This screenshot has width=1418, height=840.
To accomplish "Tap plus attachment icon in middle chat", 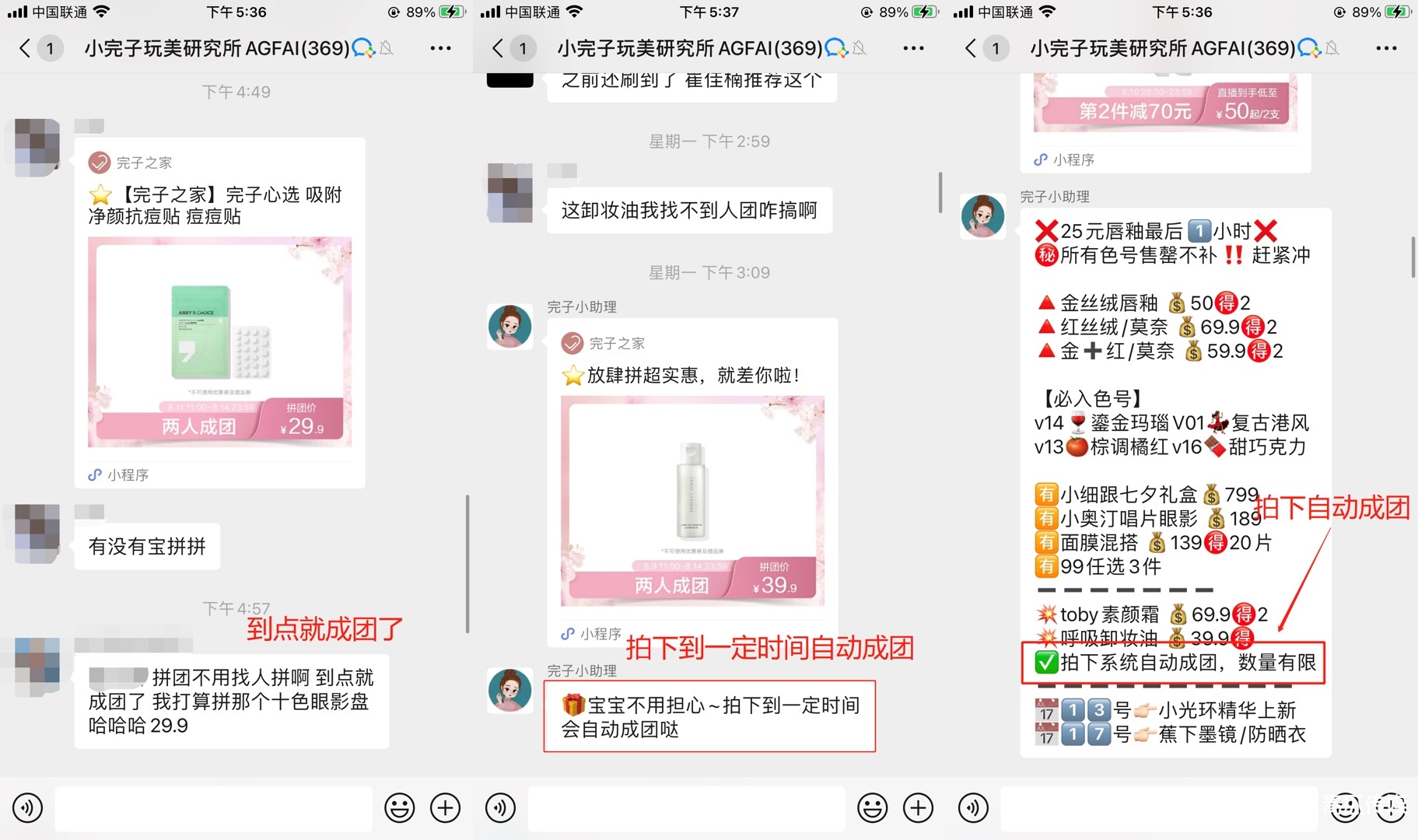I will pos(919,808).
